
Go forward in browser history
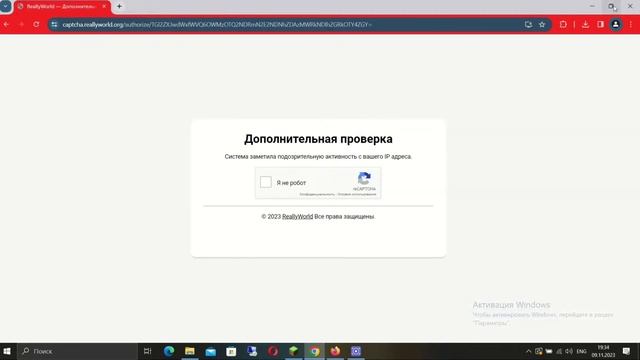[x=21, y=24]
